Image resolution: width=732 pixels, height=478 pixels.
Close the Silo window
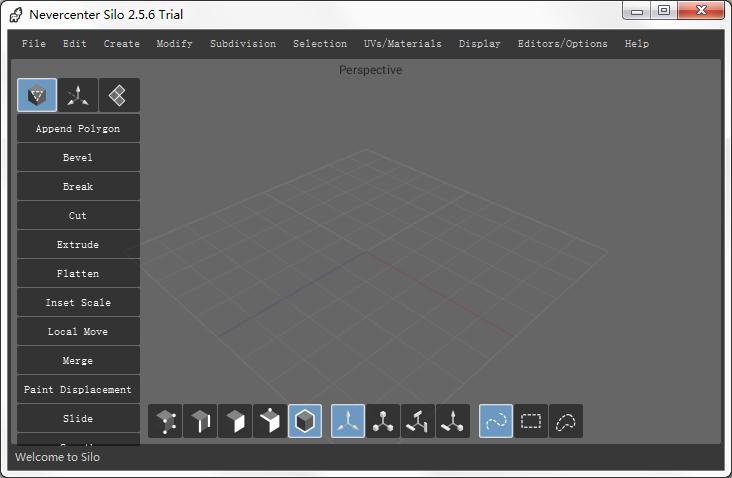click(701, 10)
